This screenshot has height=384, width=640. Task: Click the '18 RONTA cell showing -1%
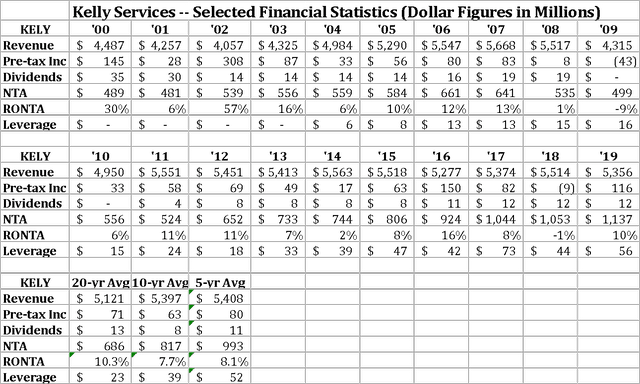[x=550, y=235]
